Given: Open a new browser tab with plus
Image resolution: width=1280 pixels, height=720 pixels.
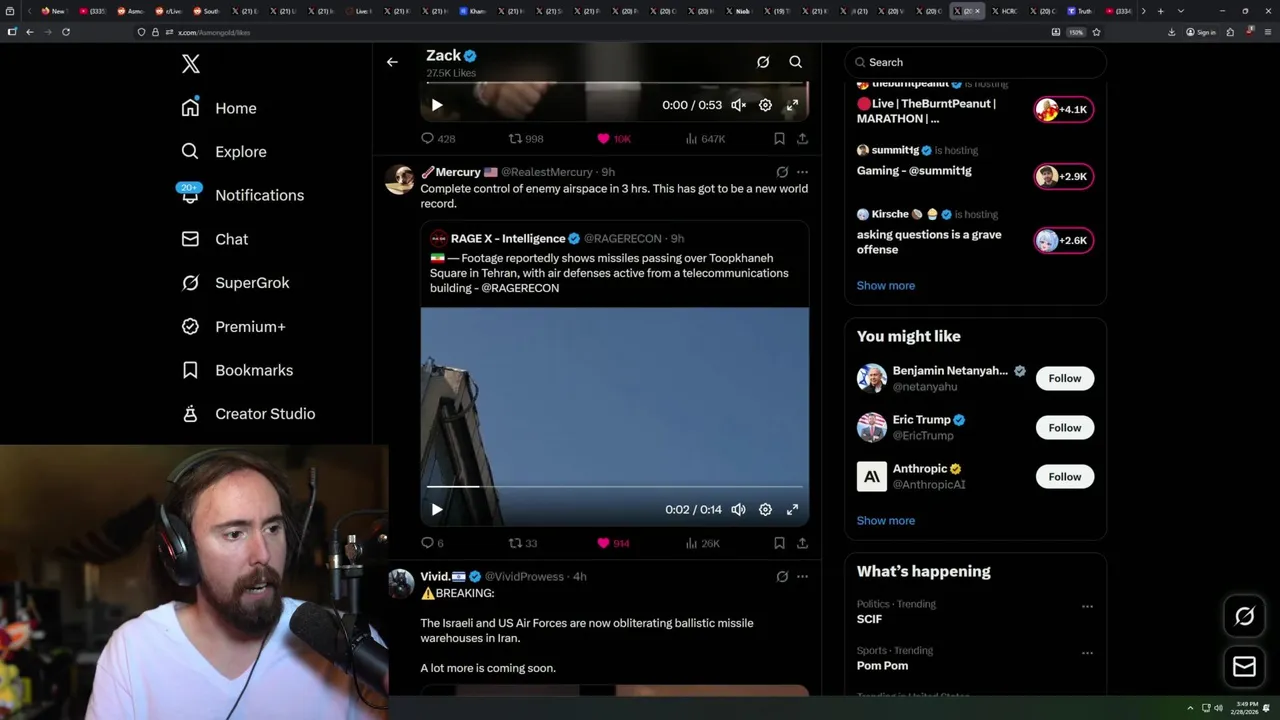Looking at the screenshot, I should pyautogui.click(x=1160, y=11).
